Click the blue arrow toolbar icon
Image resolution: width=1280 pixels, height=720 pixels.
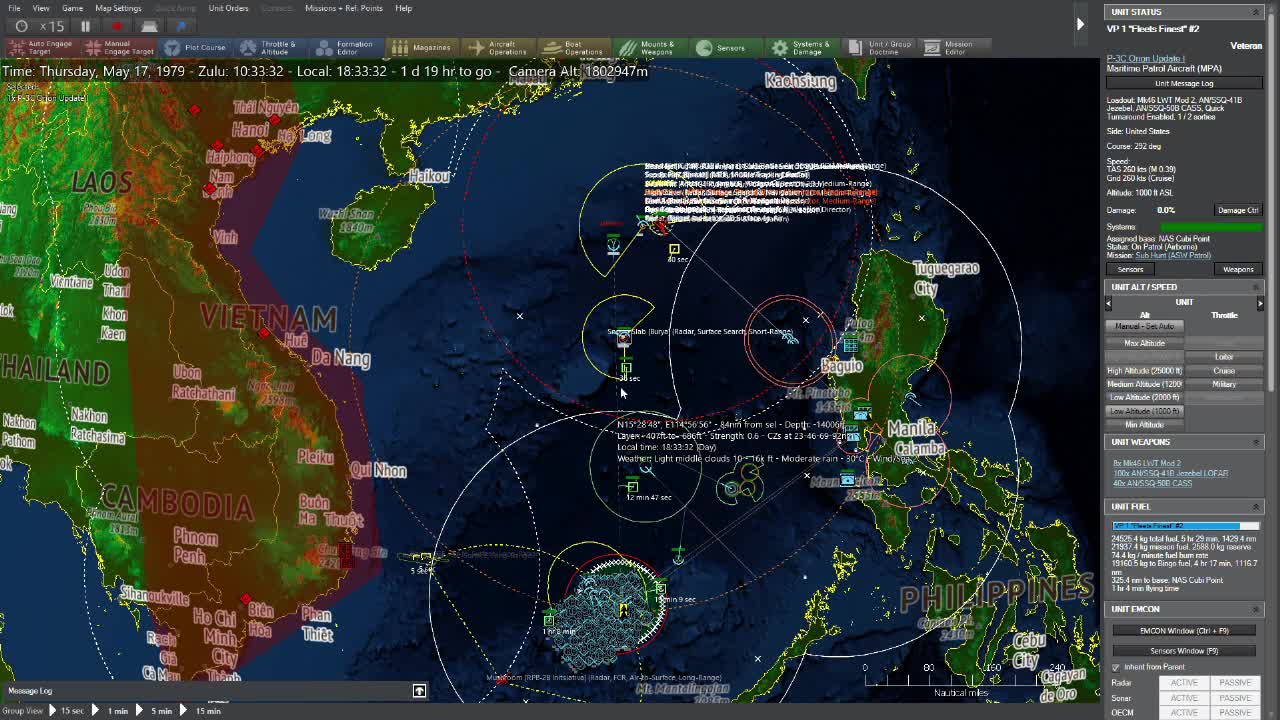click(181, 26)
